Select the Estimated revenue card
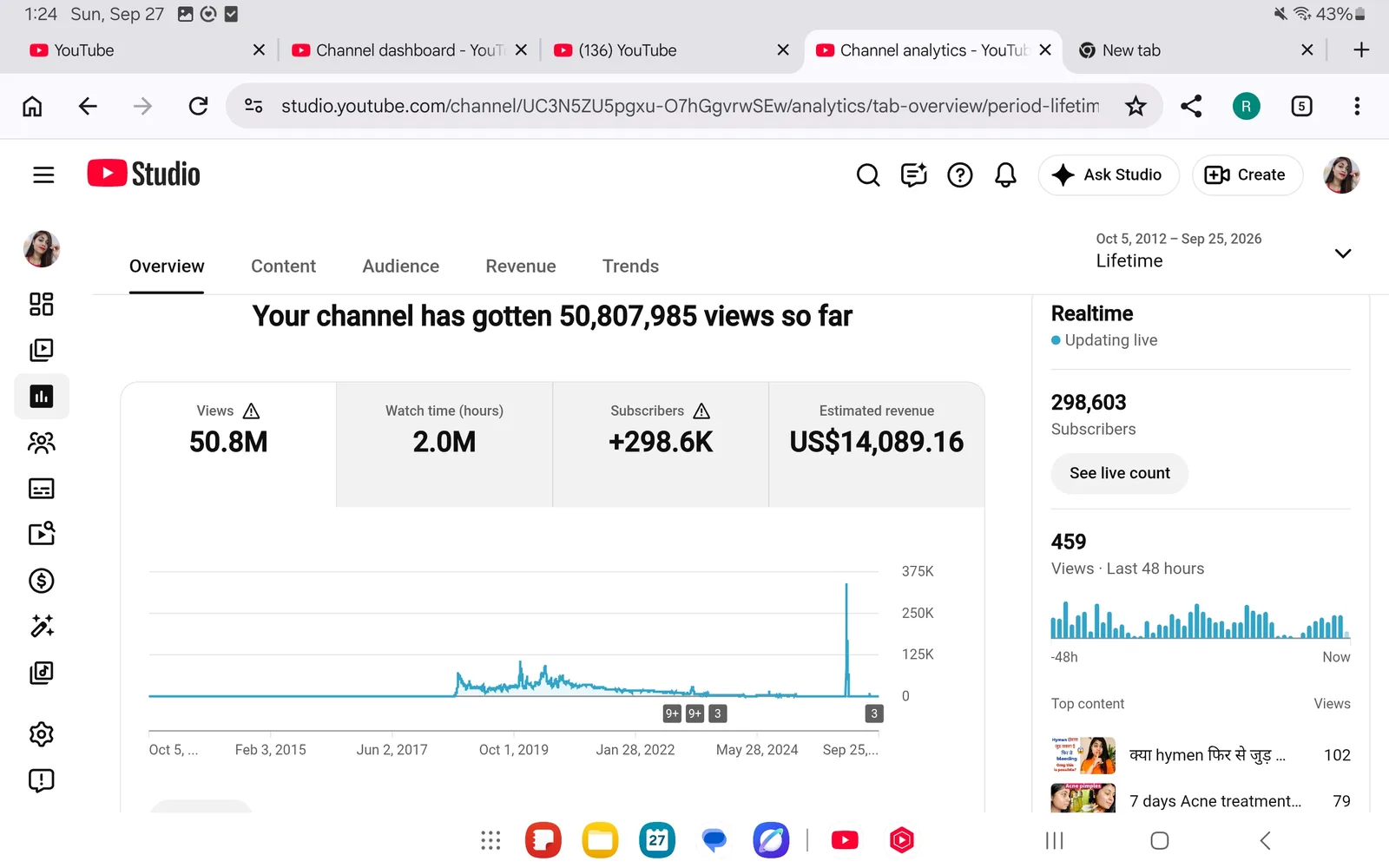Viewport: 1389px width, 868px height. (x=877, y=444)
